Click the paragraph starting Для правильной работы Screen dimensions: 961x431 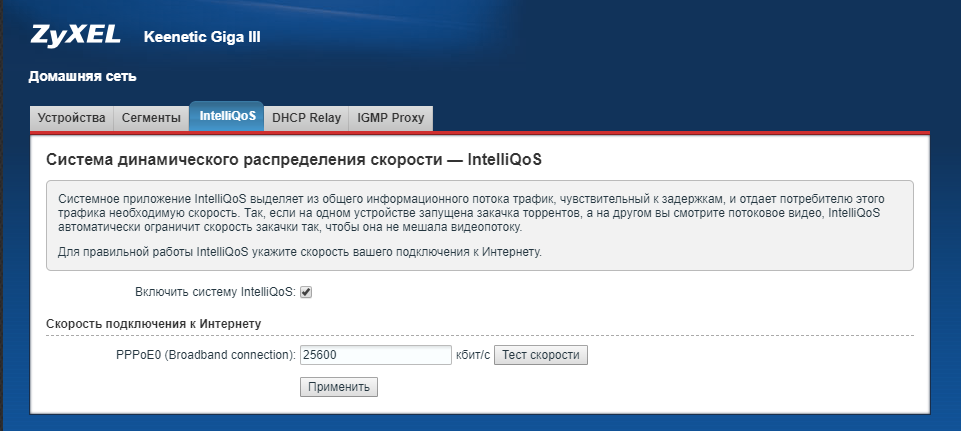[x=300, y=252]
